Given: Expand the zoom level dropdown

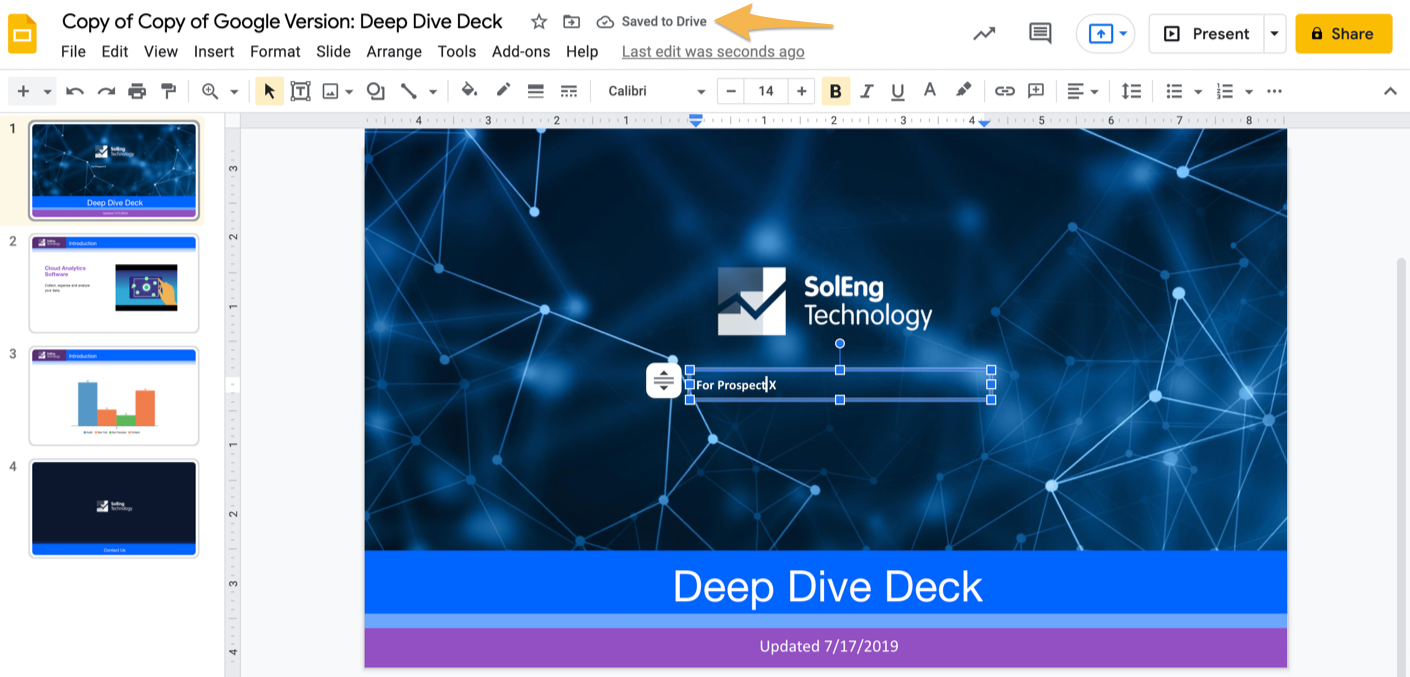Looking at the screenshot, I should [x=233, y=92].
